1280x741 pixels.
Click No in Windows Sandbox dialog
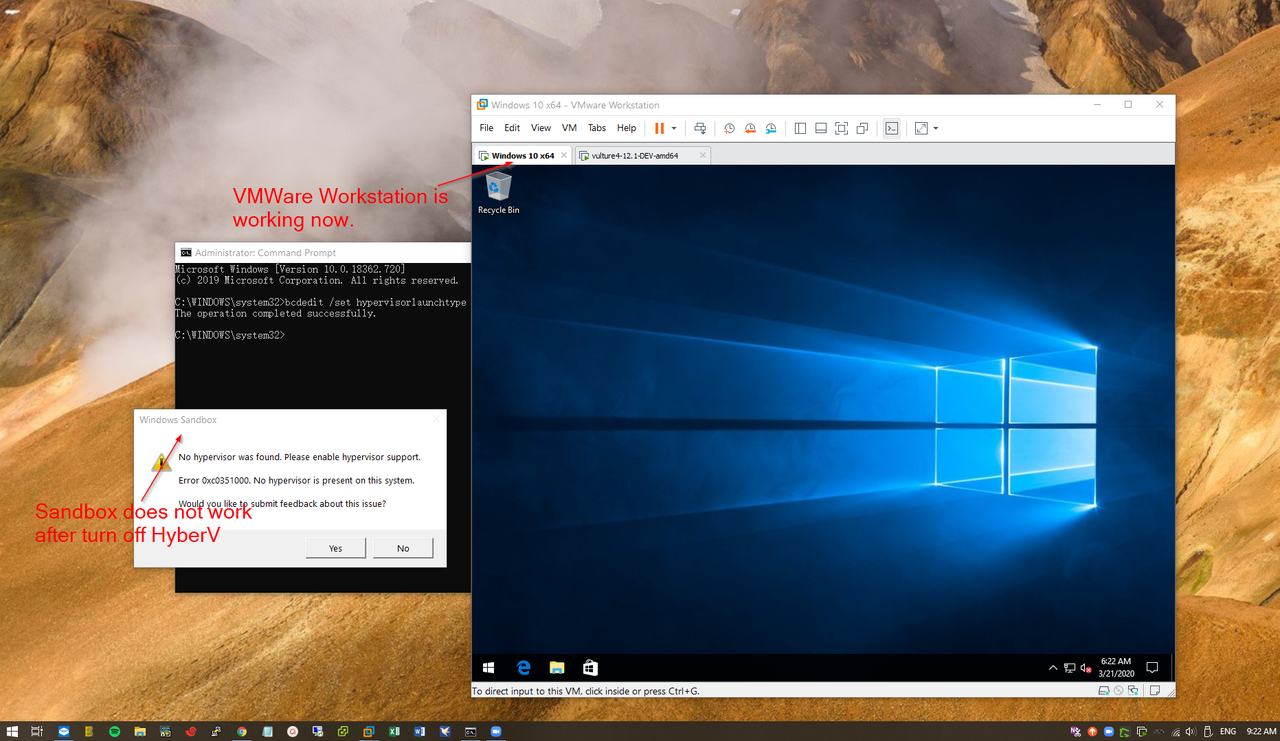pos(403,548)
